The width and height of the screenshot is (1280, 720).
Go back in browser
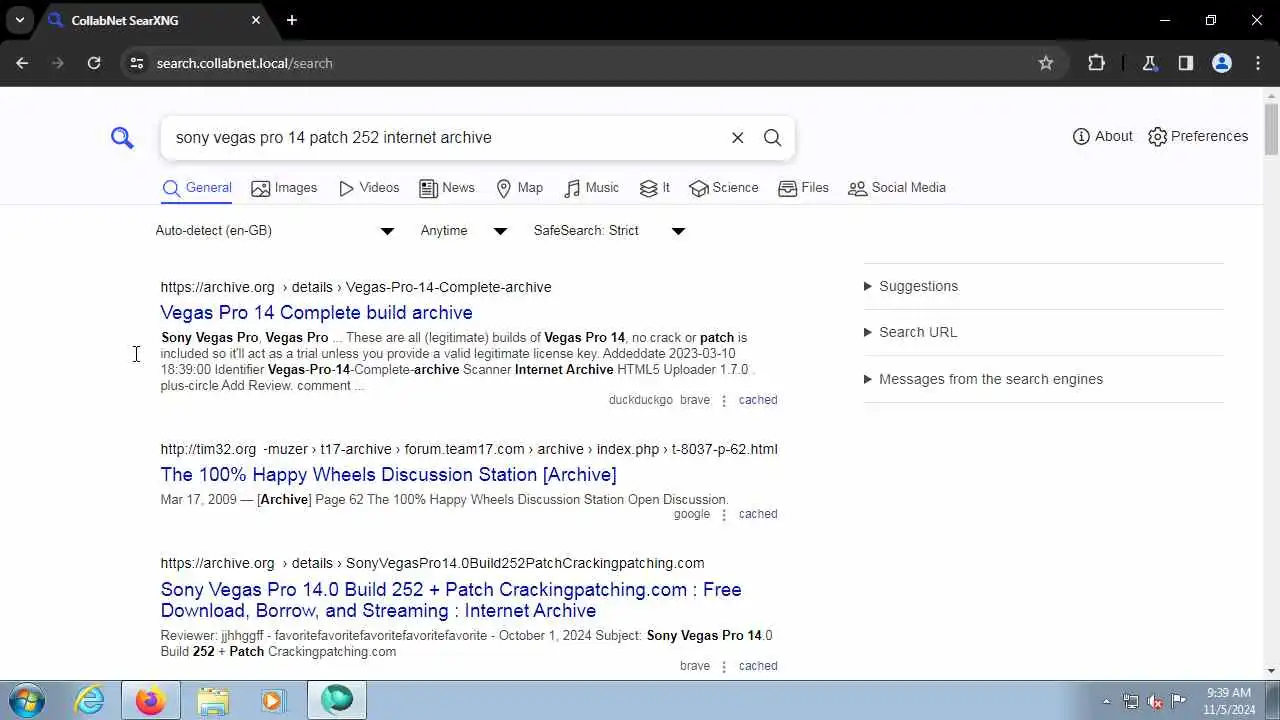[x=22, y=63]
